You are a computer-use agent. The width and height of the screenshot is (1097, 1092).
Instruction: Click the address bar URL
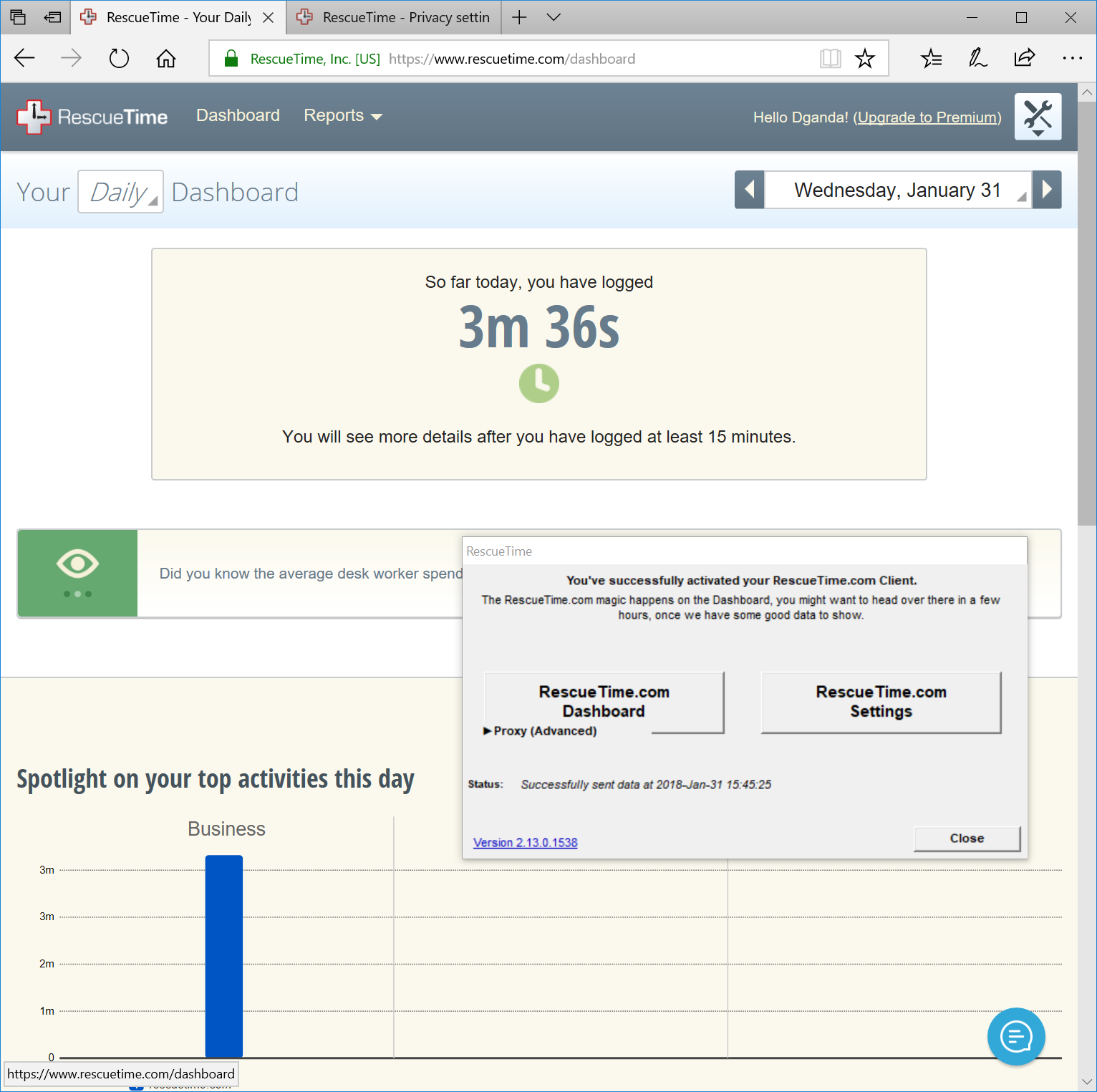(512, 59)
